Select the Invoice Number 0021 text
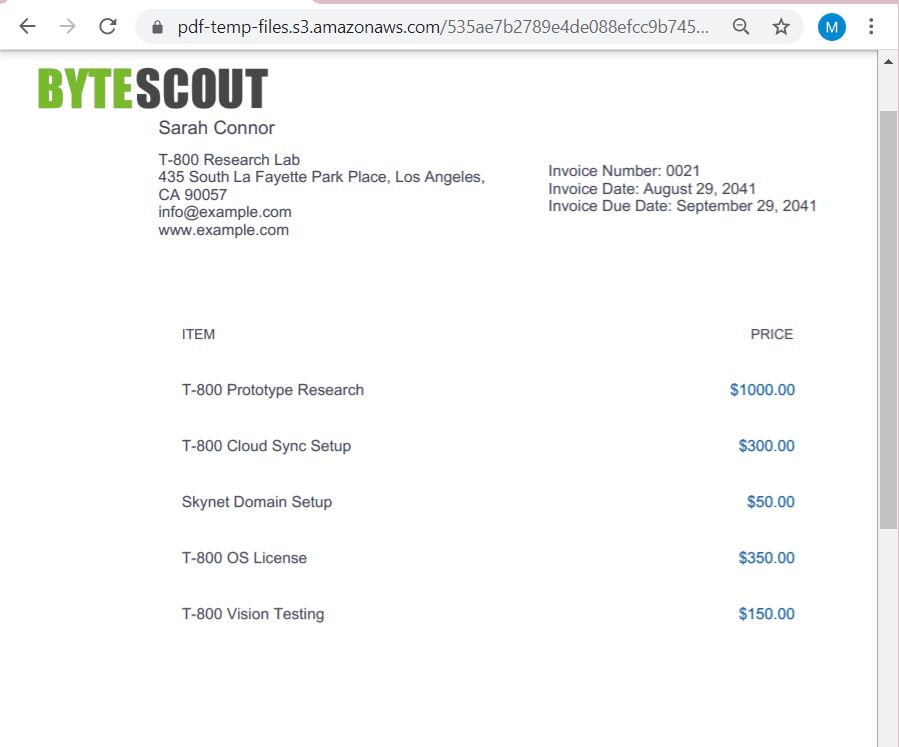 [624, 171]
